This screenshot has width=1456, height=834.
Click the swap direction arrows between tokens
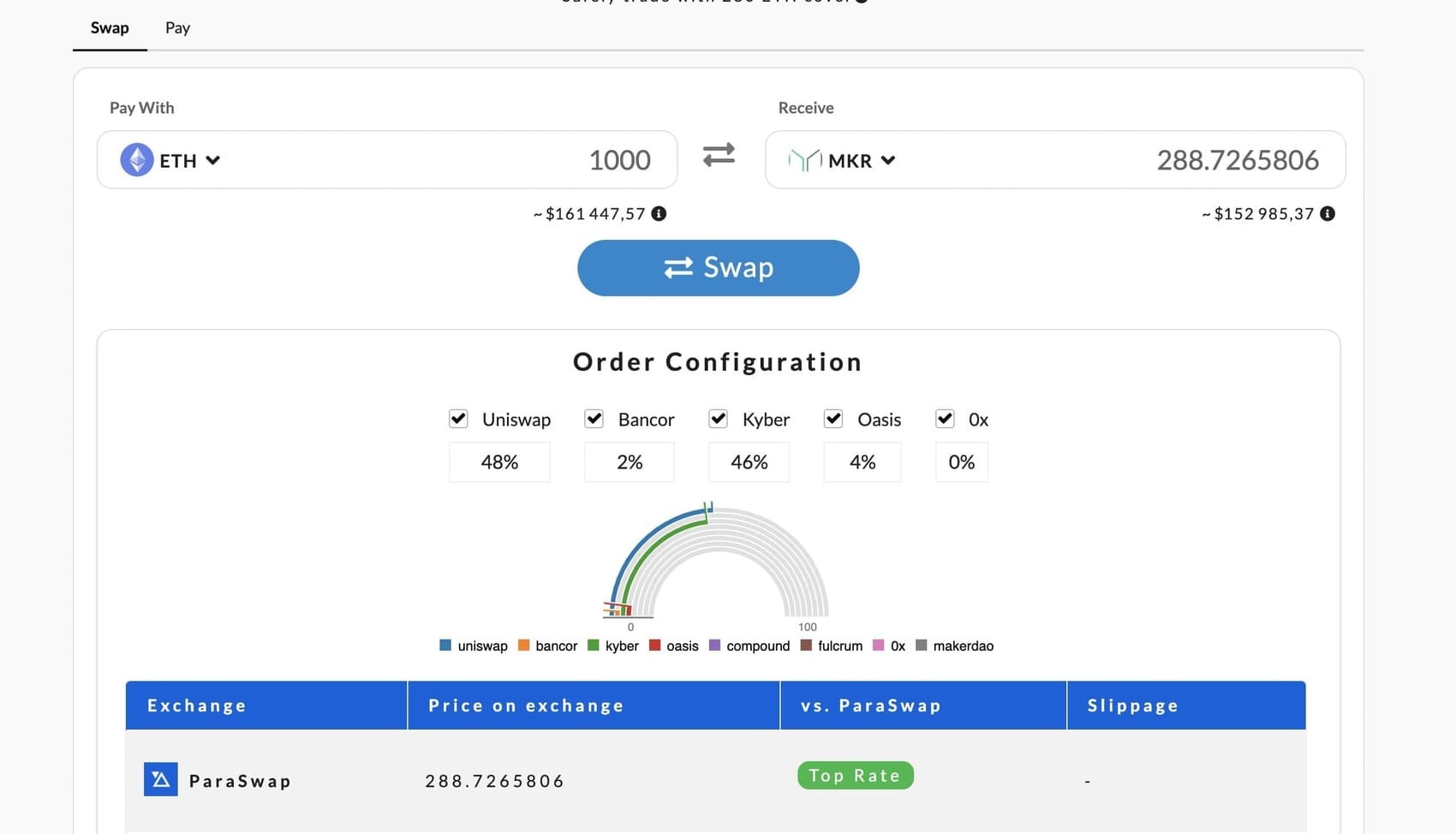719,155
